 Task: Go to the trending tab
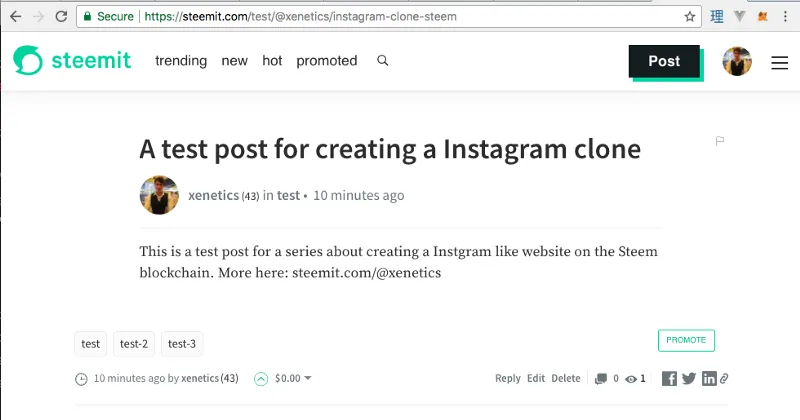point(181,61)
